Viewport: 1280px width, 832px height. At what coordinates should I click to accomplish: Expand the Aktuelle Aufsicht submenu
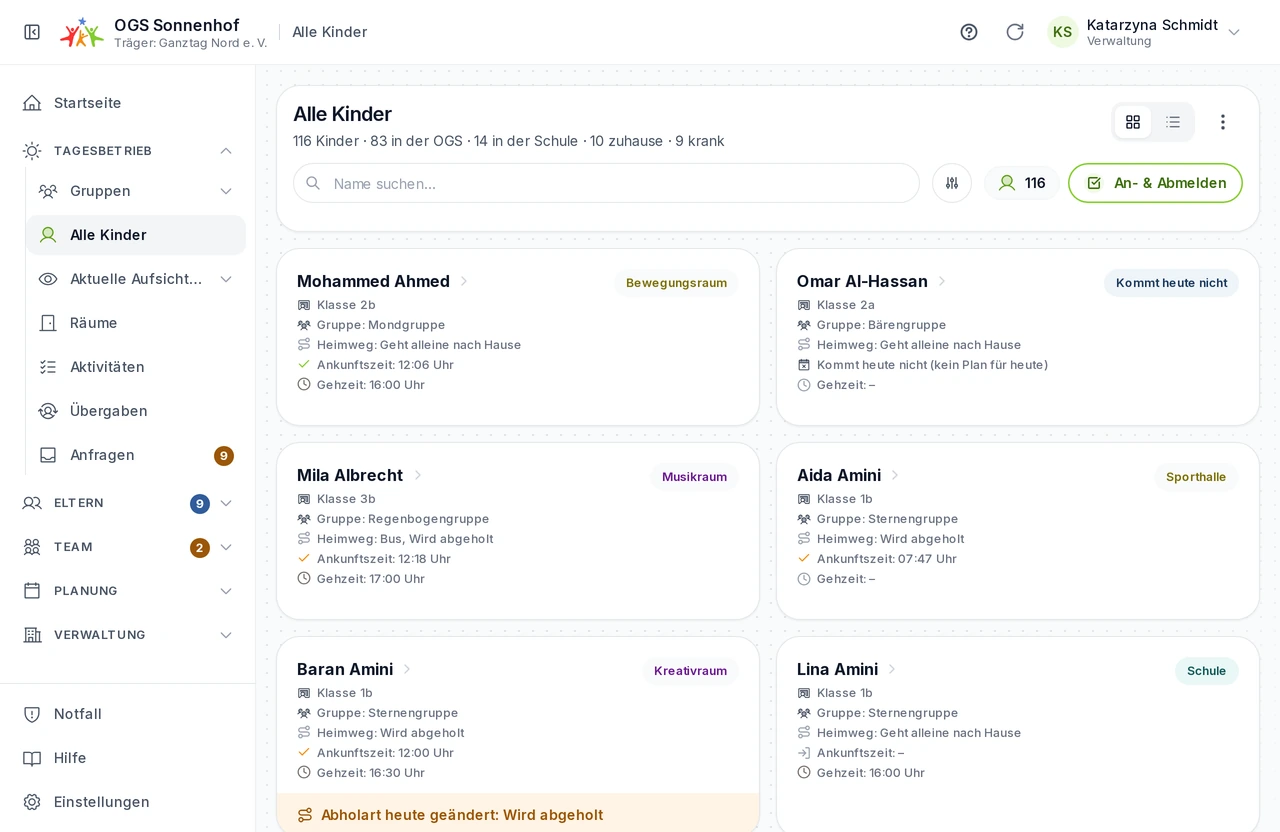tap(226, 279)
